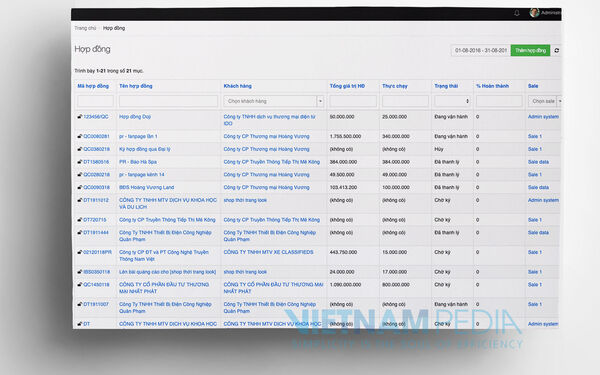Click the refresh icon beside Thêm hợp đồng
The image size is (600, 375).
pyautogui.click(x=557, y=51)
